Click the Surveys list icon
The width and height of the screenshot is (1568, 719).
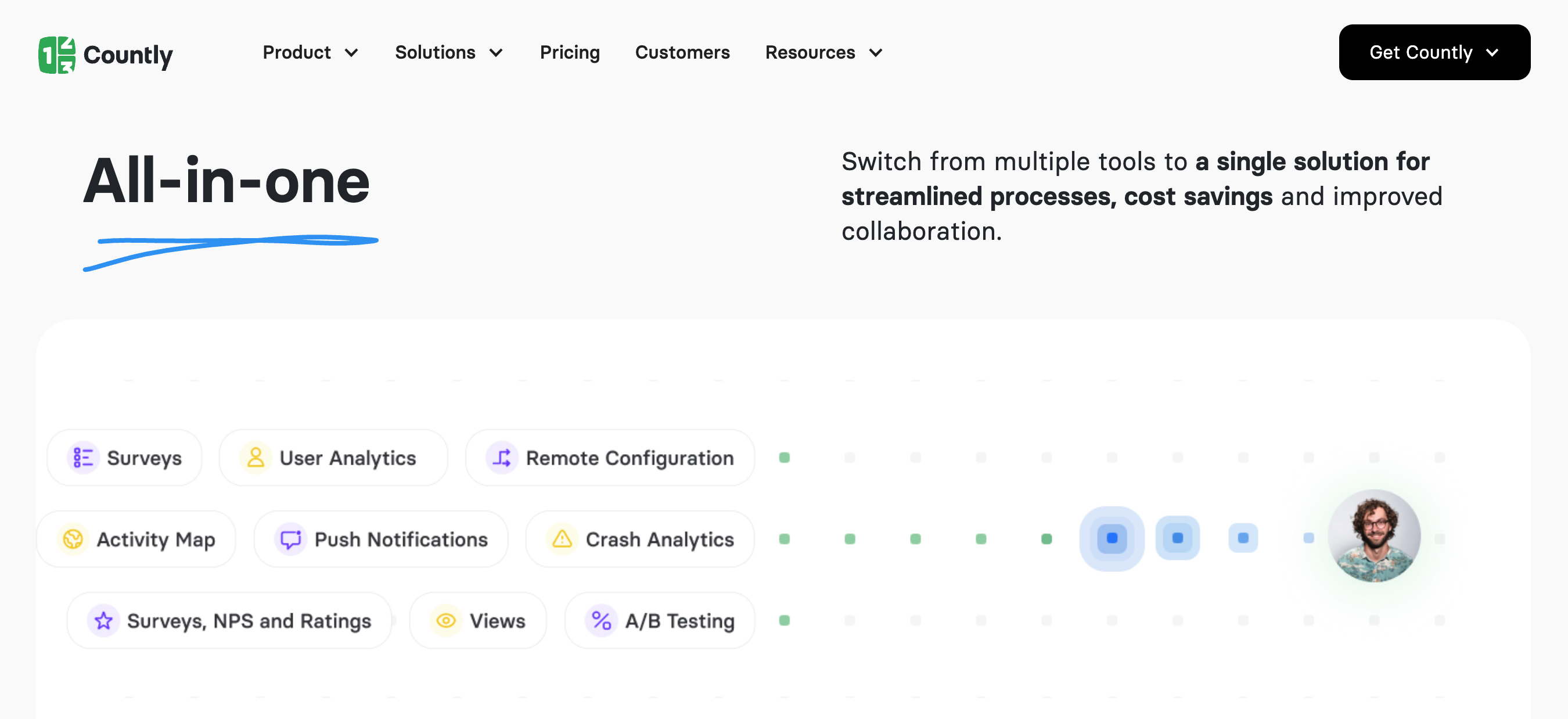[x=83, y=458]
